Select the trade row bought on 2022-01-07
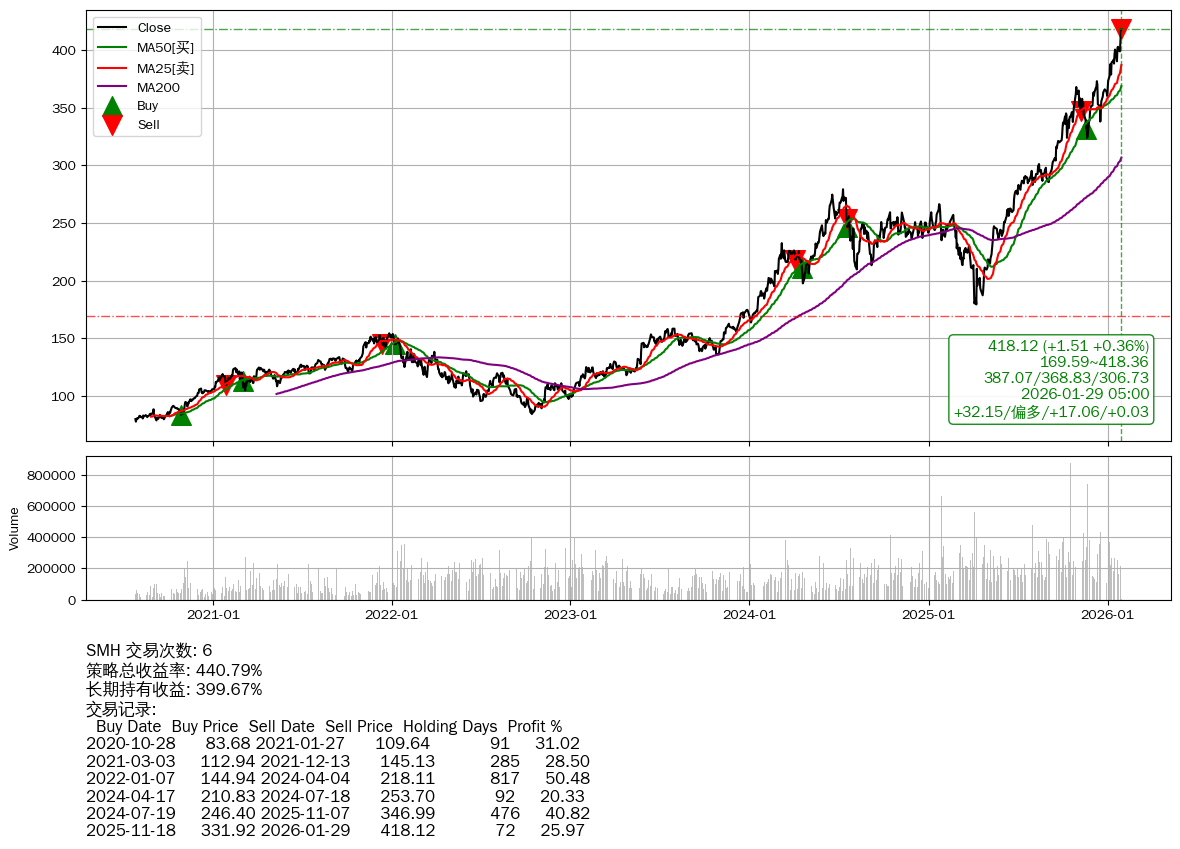The image size is (1180, 849). (x=337, y=778)
